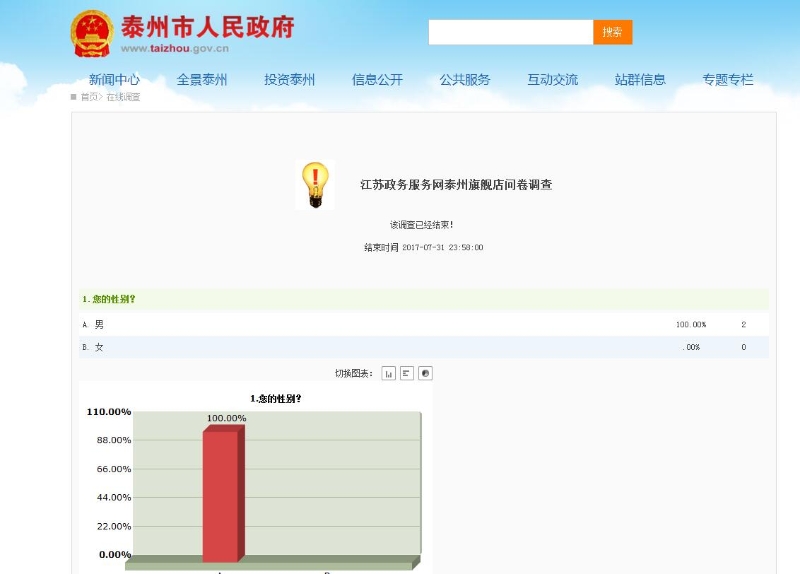The image size is (800, 574).
Task: Switch chart to horizontal bar view
Action: pyautogui.click(x=407, y=373)
